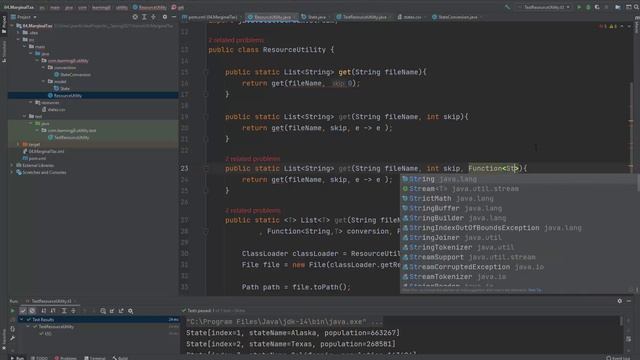Toggle Structure tool window stripe button on left edge
Screen dimensions: 640x360
pos(4,51)
